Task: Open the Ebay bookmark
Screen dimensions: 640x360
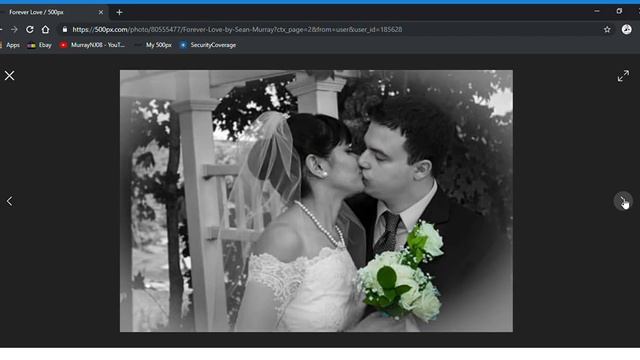Action: [x=40, y=45]
